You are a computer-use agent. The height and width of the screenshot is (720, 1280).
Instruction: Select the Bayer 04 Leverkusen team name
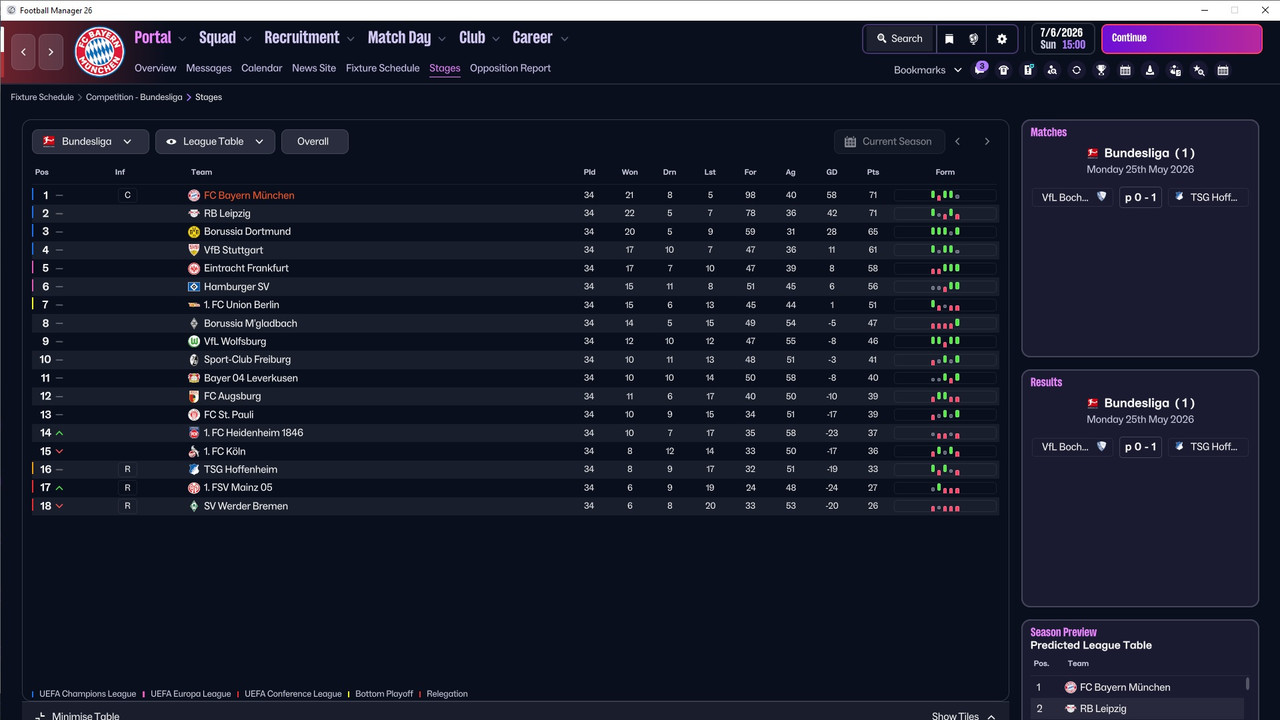point(251,378)
